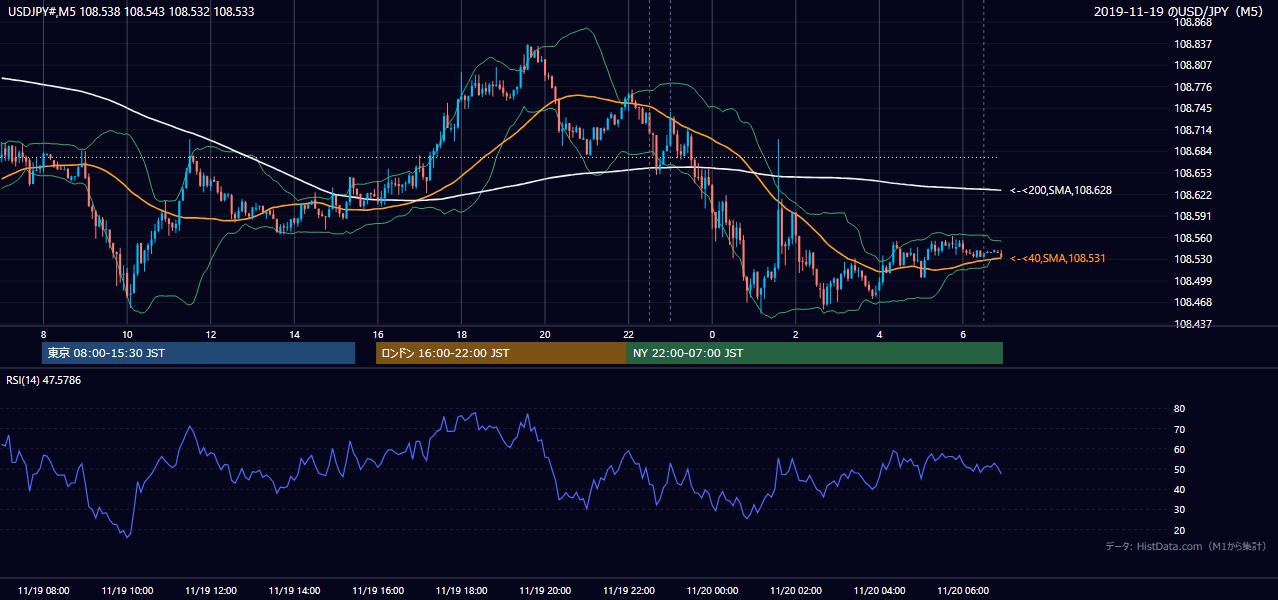Screen dimensions: 1278x600
Task: Click the RSI 70 level label
Action: pos(1179,429)
